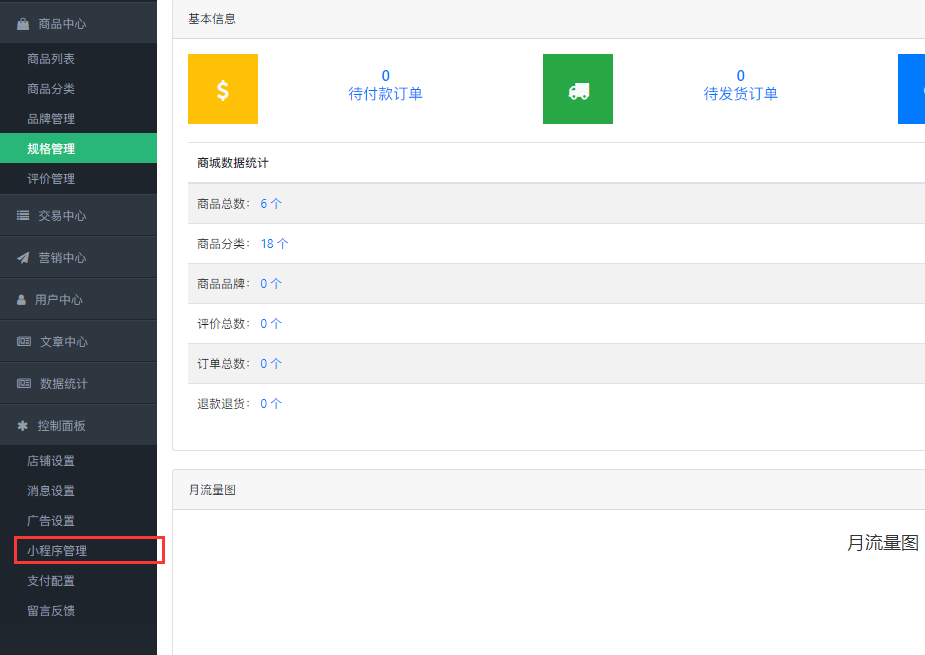The width and height of the screenshot is (925, 655).
Task: Click the 待付款订单 link
Action: tap(386, 94)
